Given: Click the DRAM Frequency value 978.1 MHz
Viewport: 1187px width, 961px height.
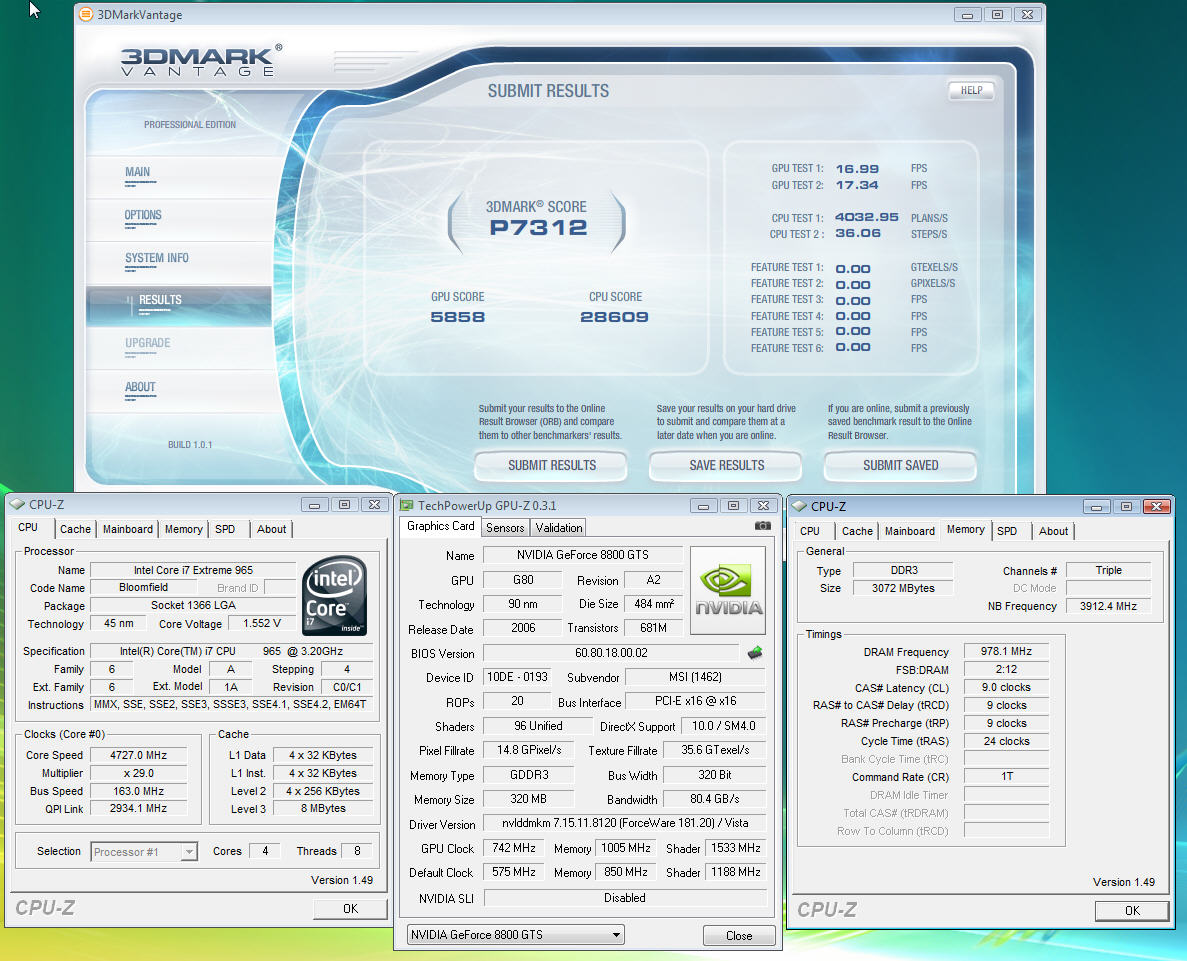Looking at the screenshot, I should 1006,651.
